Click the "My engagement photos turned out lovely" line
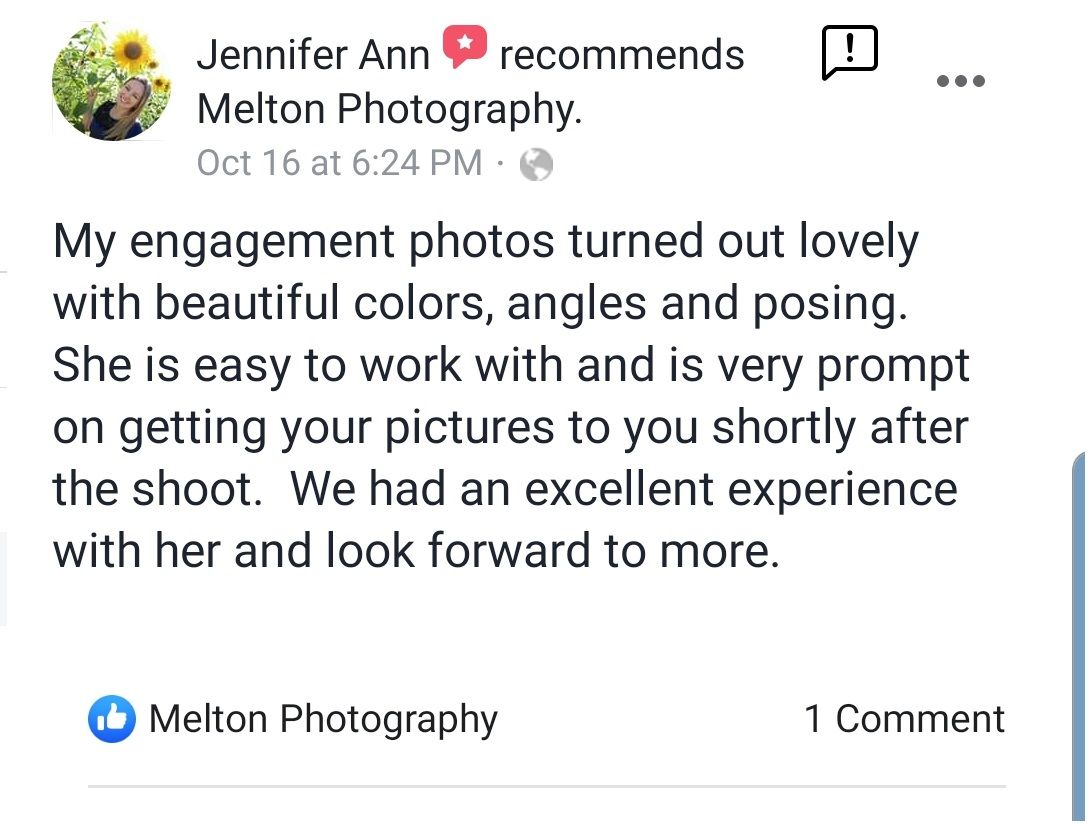 [485, 243]
